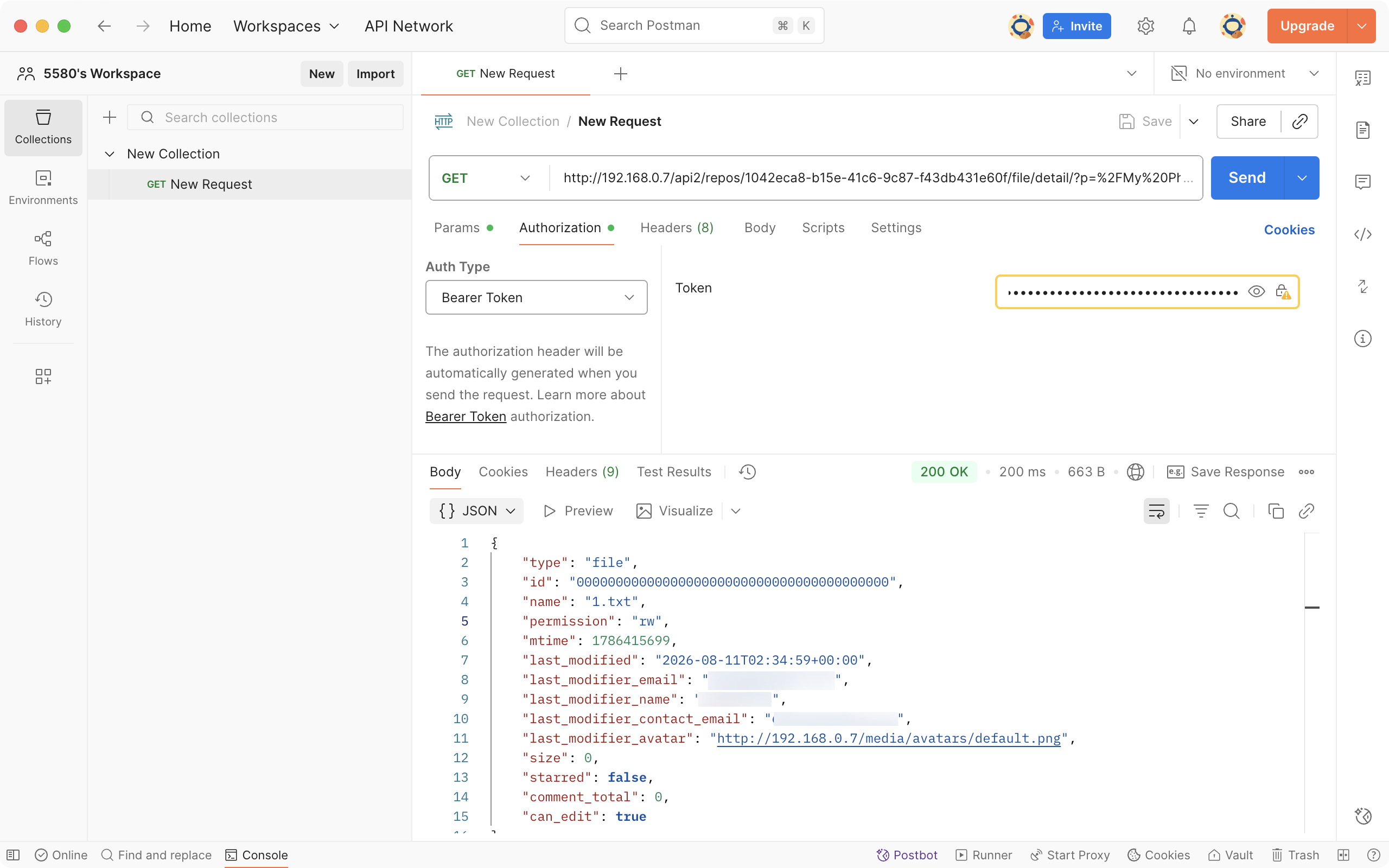This screenshot has width=1389, height=868.
Task: Open Postbot in the status bar
Action: click(907, 855)
